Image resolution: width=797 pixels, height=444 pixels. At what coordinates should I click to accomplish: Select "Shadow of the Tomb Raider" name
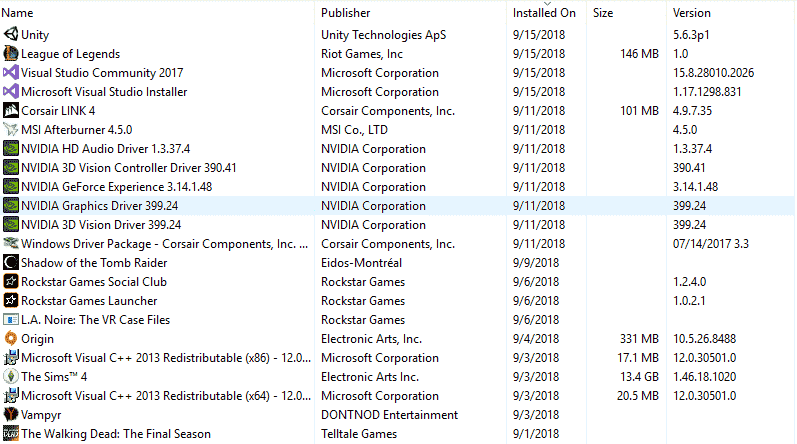[x=94, y=263]
